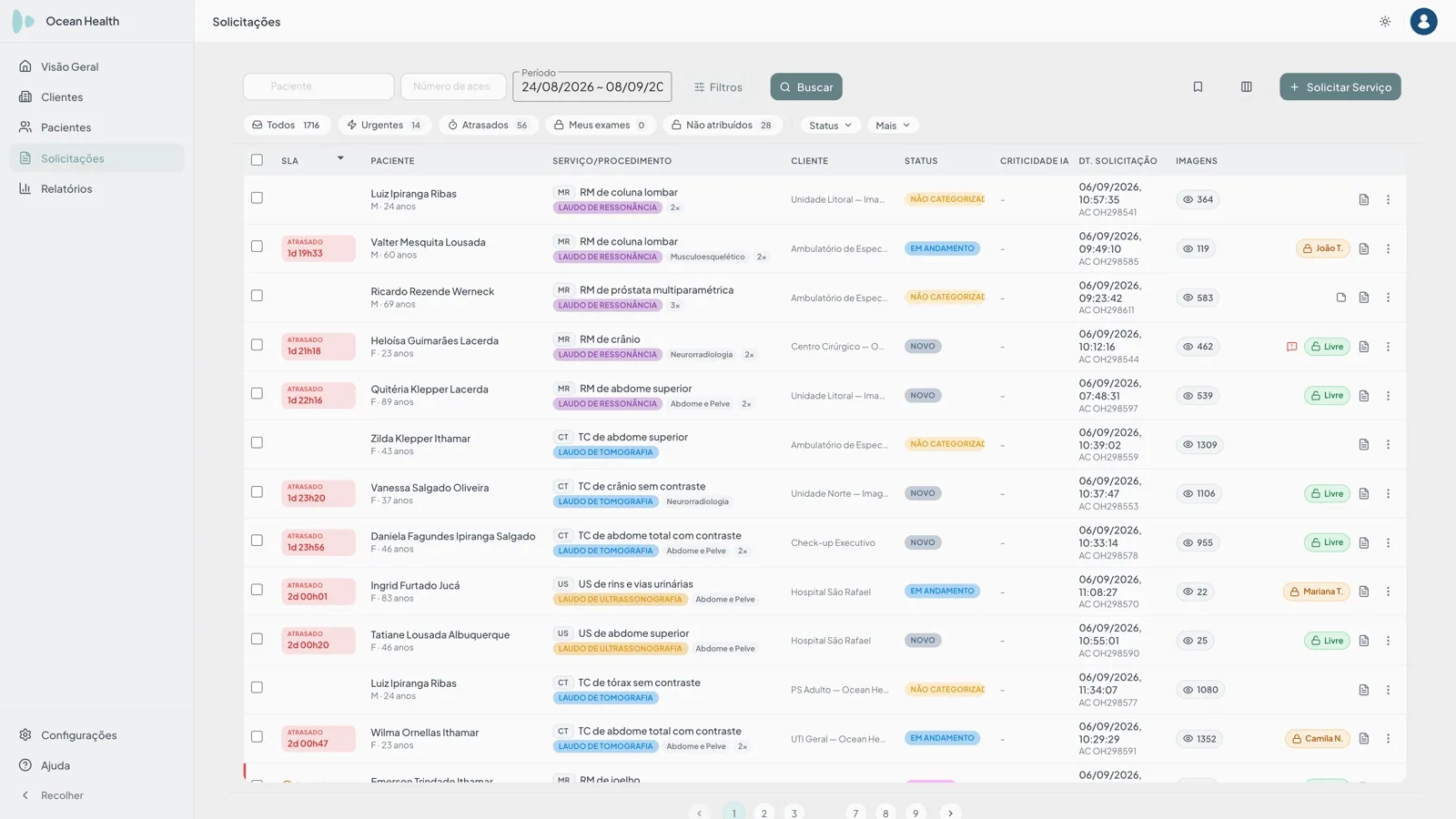Click the red comment flag on Heloísa's row
The height and width of the screenshot is (819, 1456).
(1291, 347)
